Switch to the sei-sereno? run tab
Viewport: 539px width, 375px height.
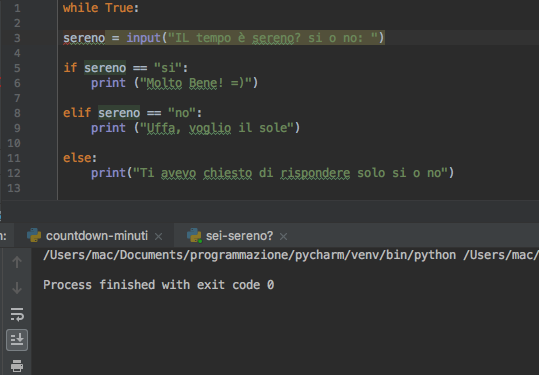point(239,236)
